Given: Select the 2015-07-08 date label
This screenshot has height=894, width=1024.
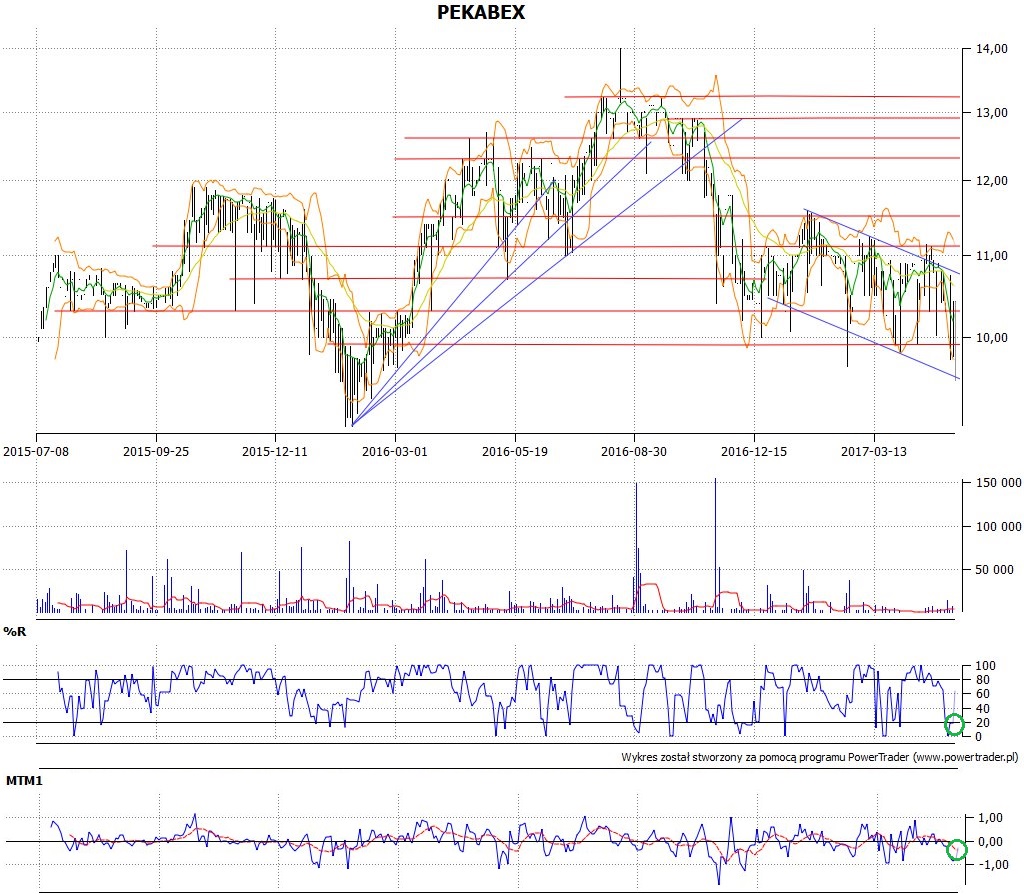Looking at the screenshot, I should [36, 451].
